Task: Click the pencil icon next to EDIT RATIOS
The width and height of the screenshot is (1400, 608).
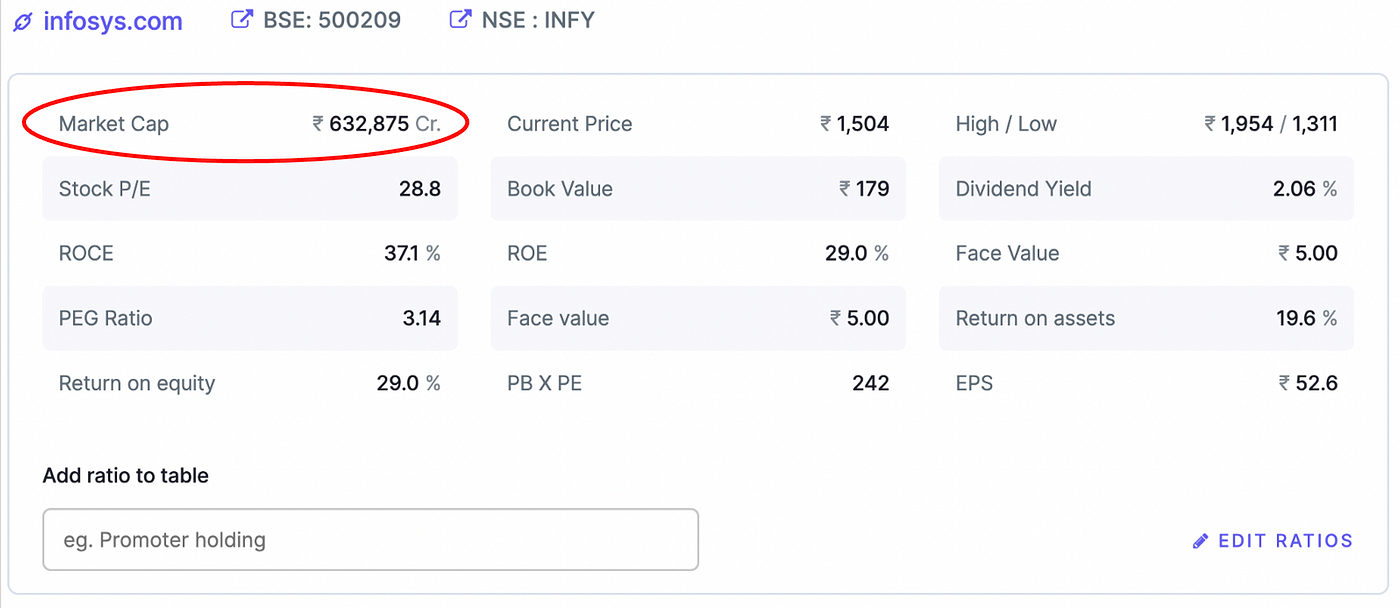Action: pyautogui.click(x=1199, y=540)
